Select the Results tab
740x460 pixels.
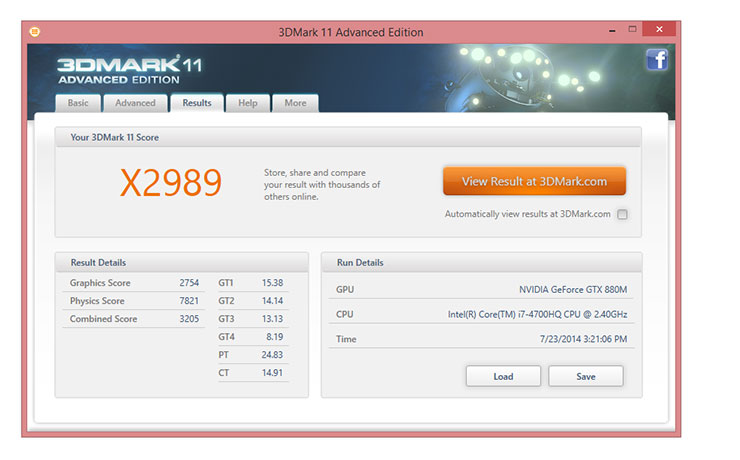click(197, 103)
